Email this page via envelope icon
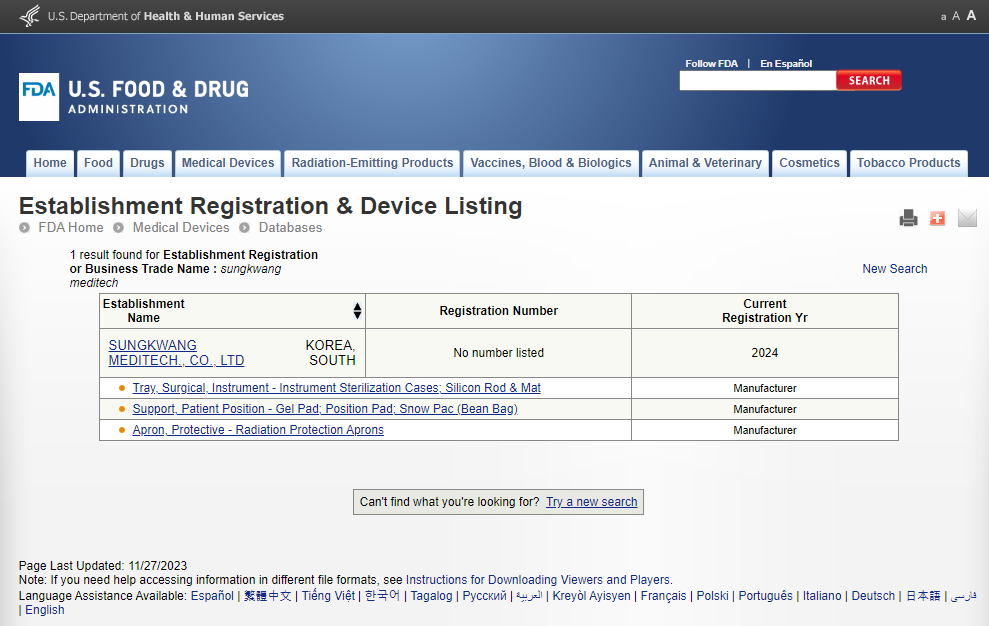This screenshot has width=989, height=626. pyautogui.click(x=967, y=218)
